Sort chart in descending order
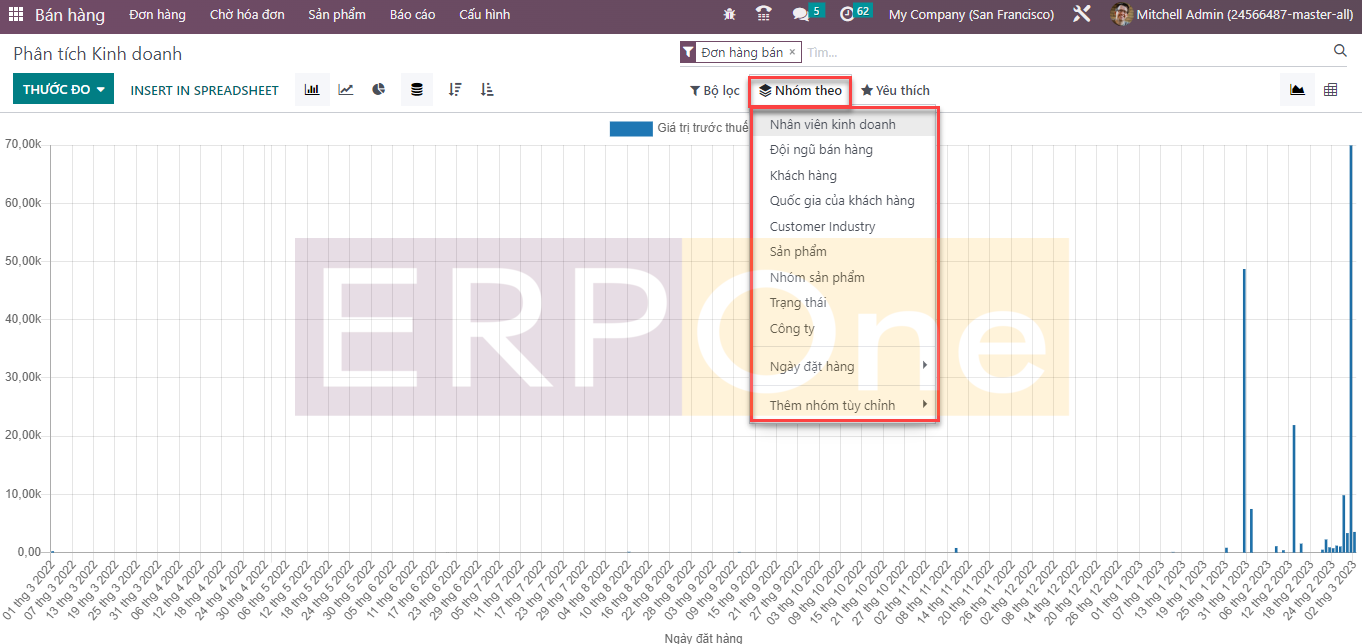Viewport: 1362px width, 644px height. click(455, 90)
